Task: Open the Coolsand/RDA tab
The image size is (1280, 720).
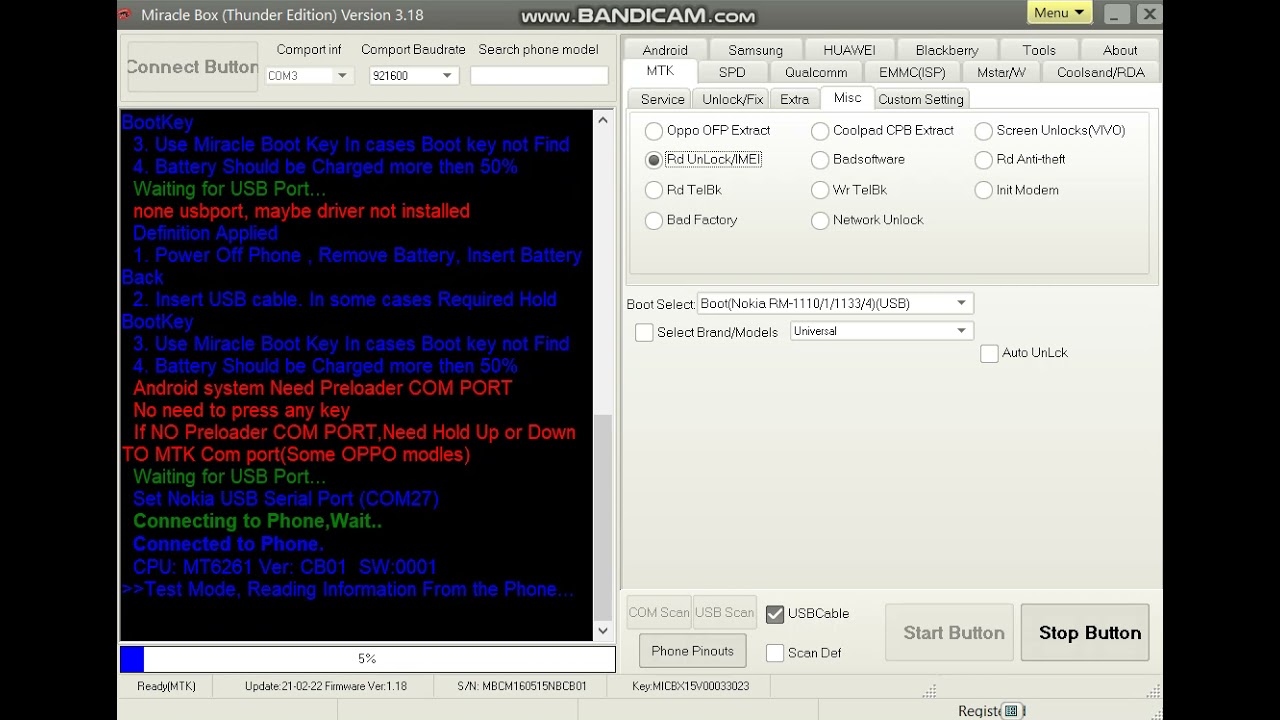Action: pyautogui.click(x=1101, y=72)
